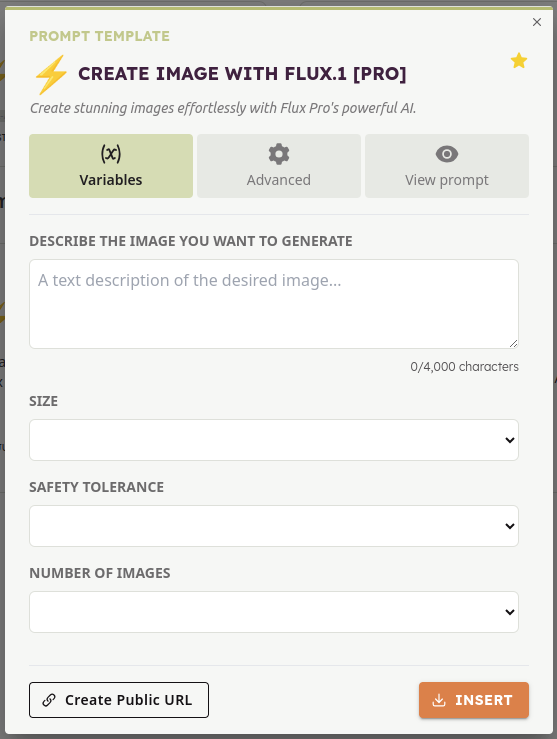Click the (x) variables icon

pyautogui.click(x=111, y=154)
